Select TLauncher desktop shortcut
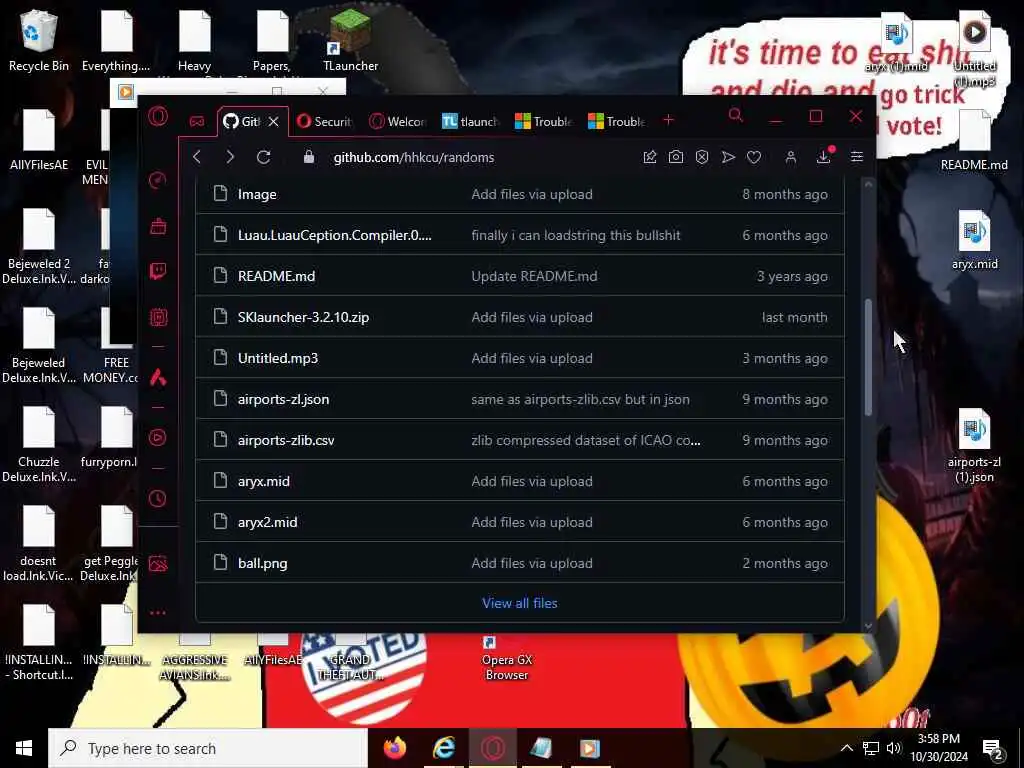The height and width of the screenshot is (768, 1024). 351,41
